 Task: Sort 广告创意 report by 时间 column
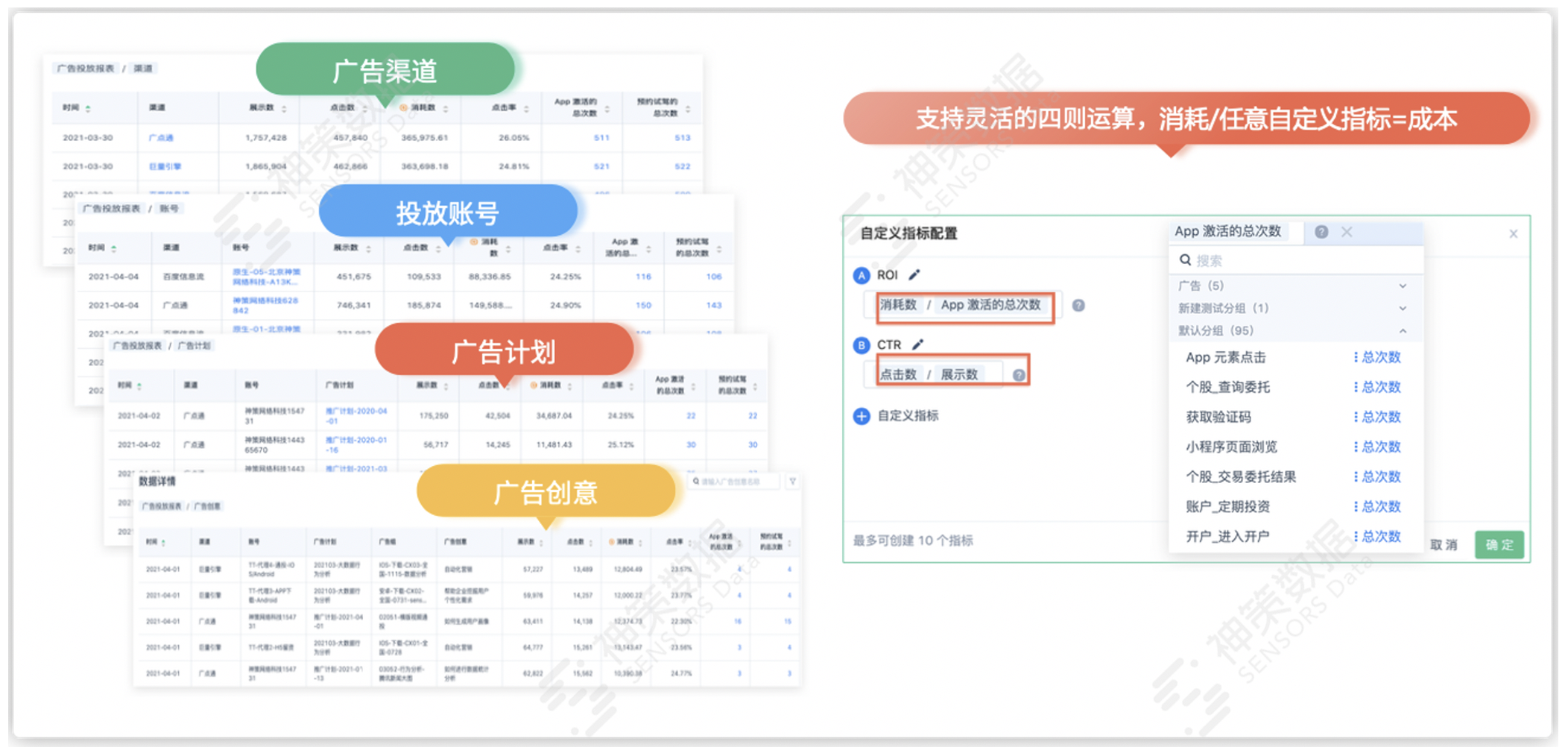pyautogui.click(x=163, y=543)
